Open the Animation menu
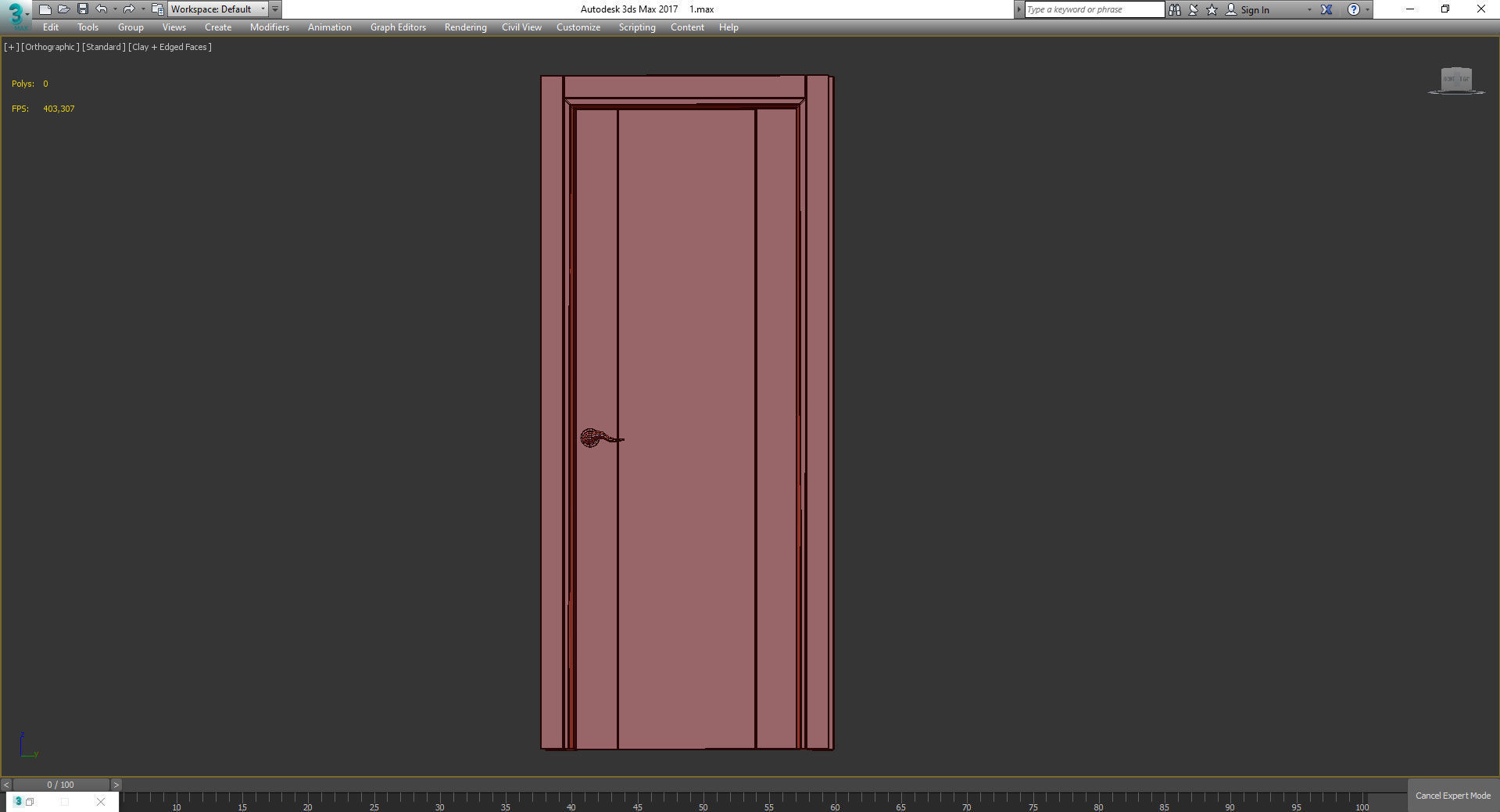 [329, 27]
